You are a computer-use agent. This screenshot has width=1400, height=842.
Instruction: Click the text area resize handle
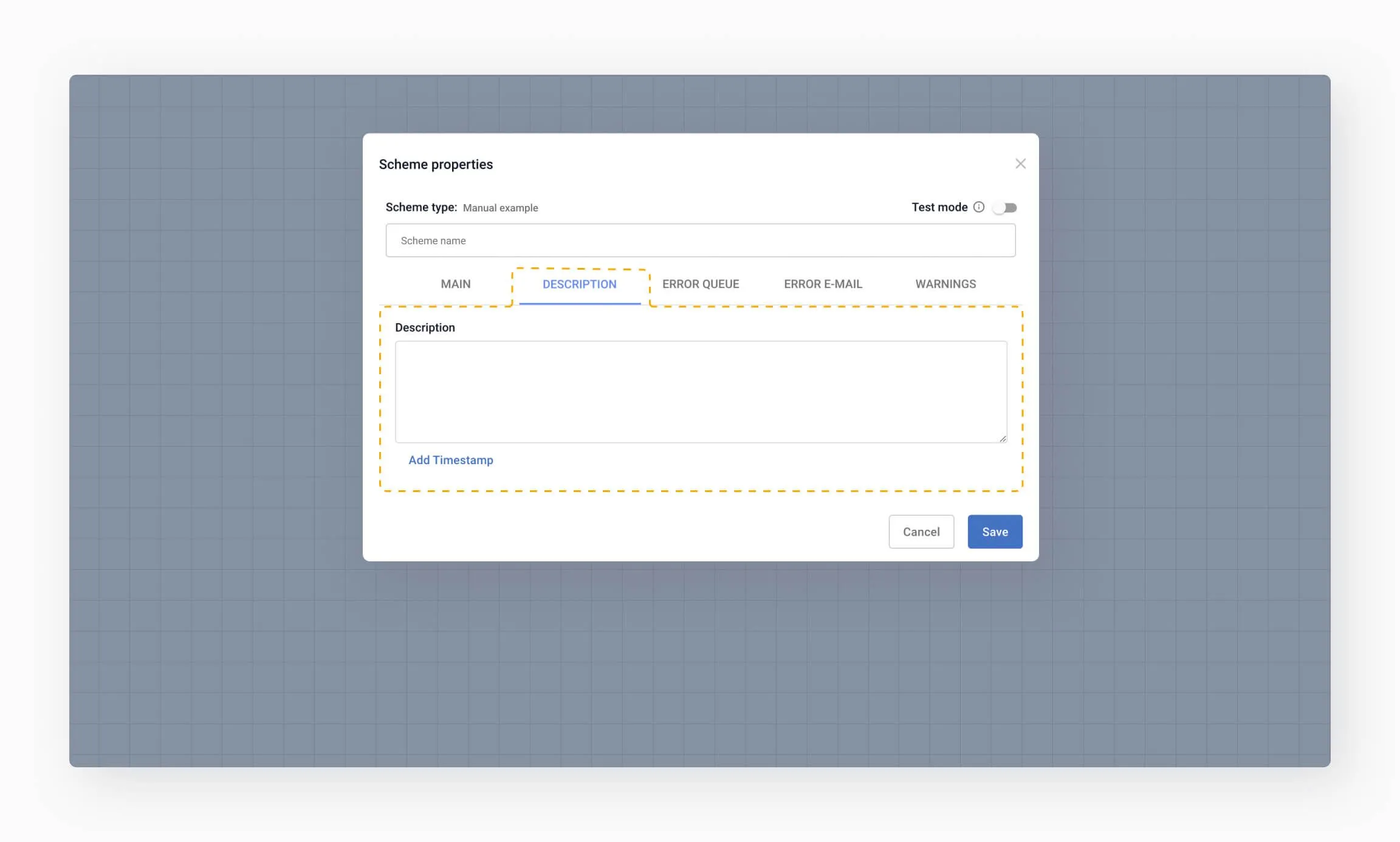(1003, 439)
